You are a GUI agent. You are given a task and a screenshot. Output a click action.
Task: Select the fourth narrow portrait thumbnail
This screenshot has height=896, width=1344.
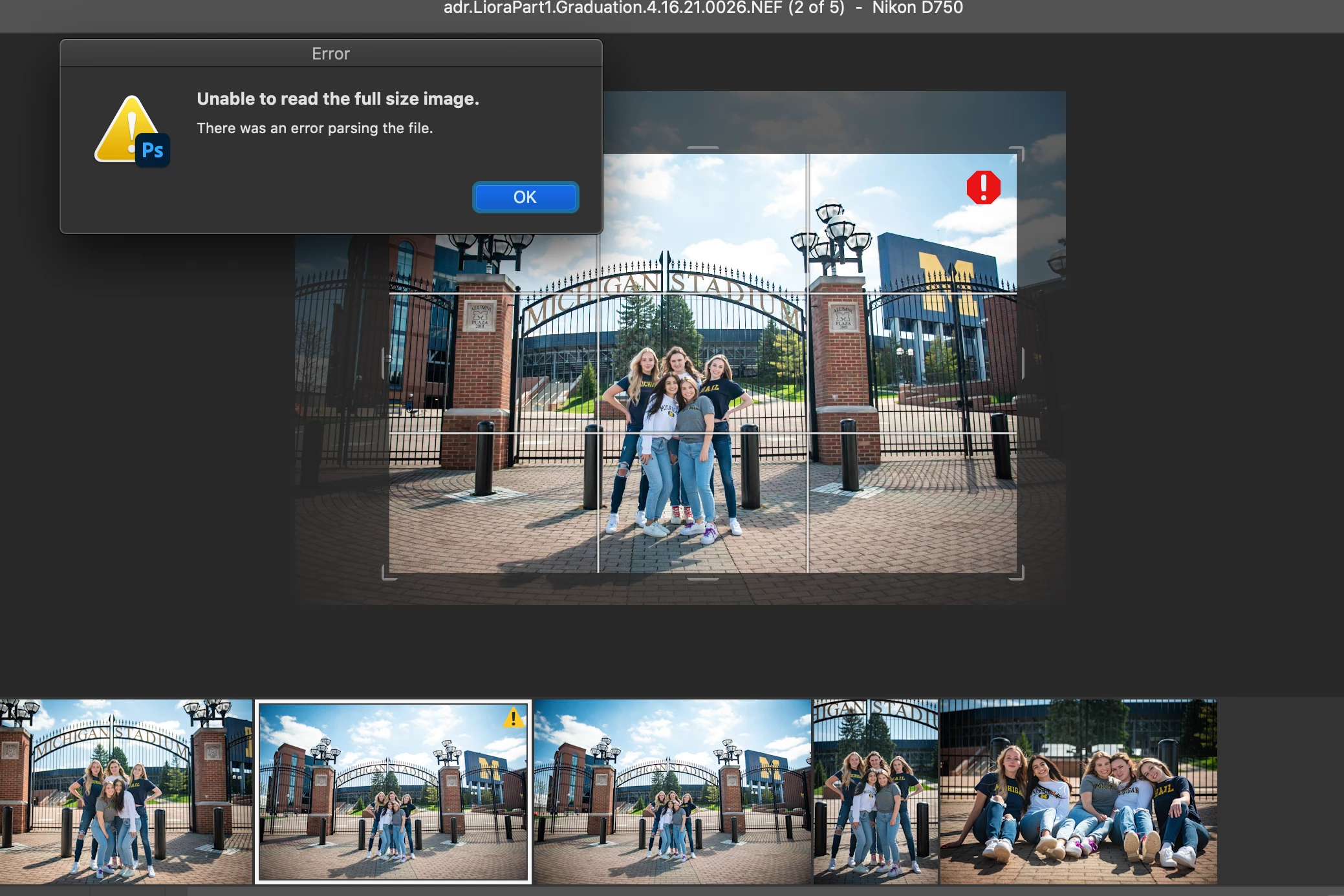pos(875,791)
